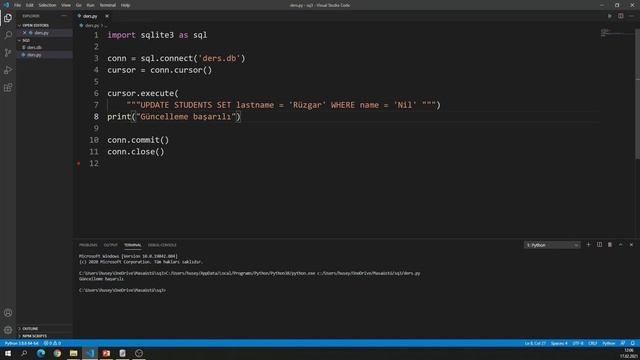This screenshot has width=640, height=360.
Task: Open Windows taskbar search
Action: 24,353
